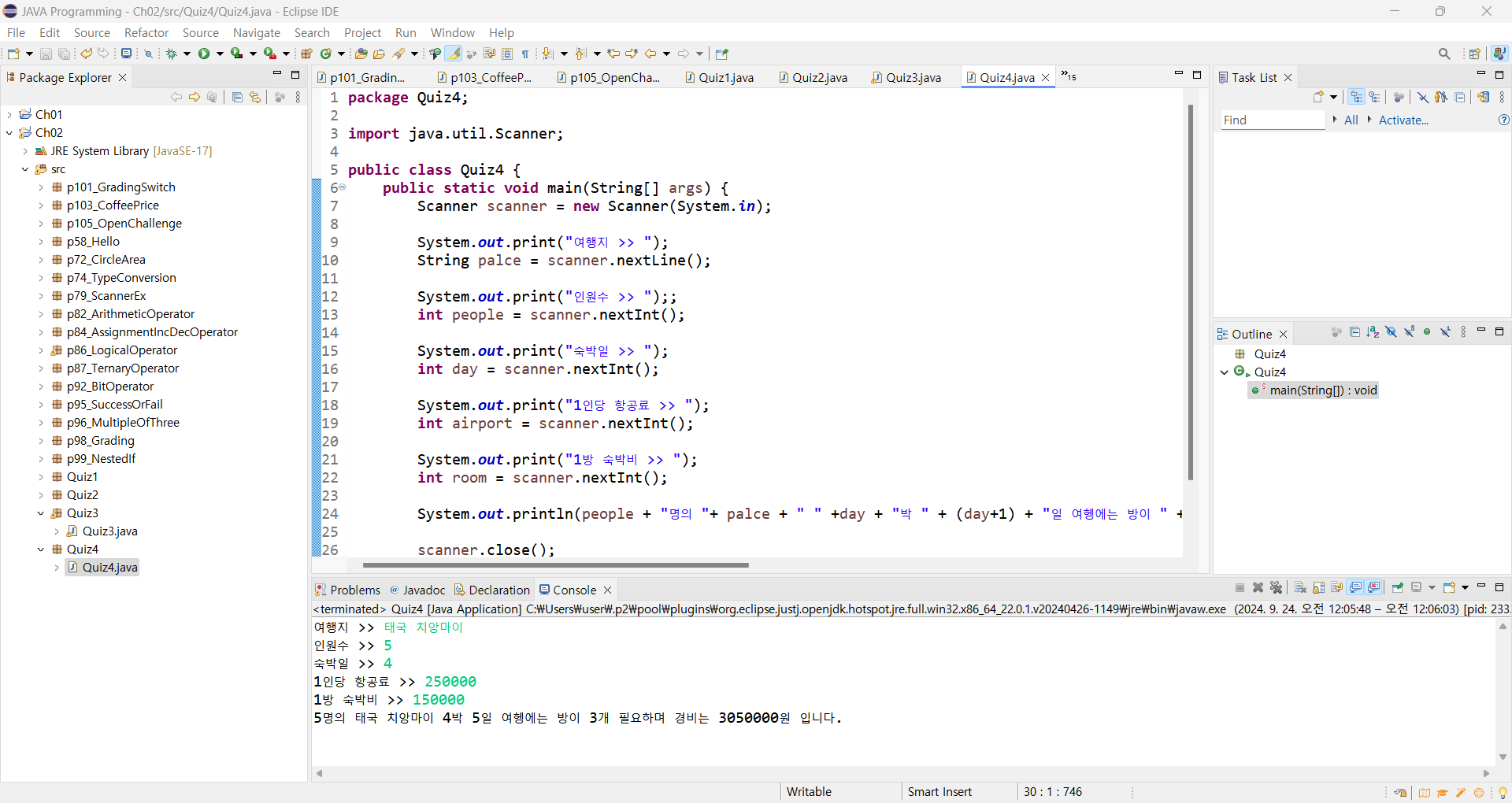Click line 24 println statement in editor
1512x803 pixels.
tap(799, 514)
